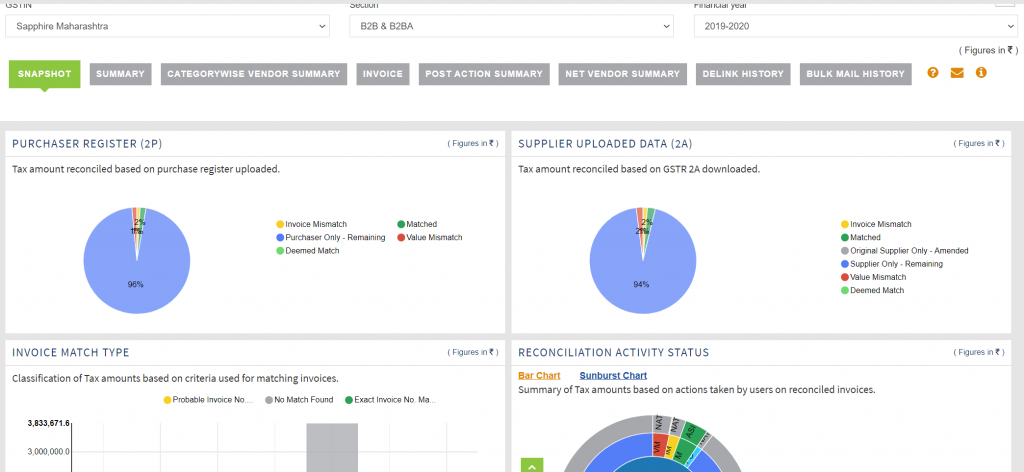Toggle Invoice Mismatch legend in Purchaser Register

tap(312, 224)
